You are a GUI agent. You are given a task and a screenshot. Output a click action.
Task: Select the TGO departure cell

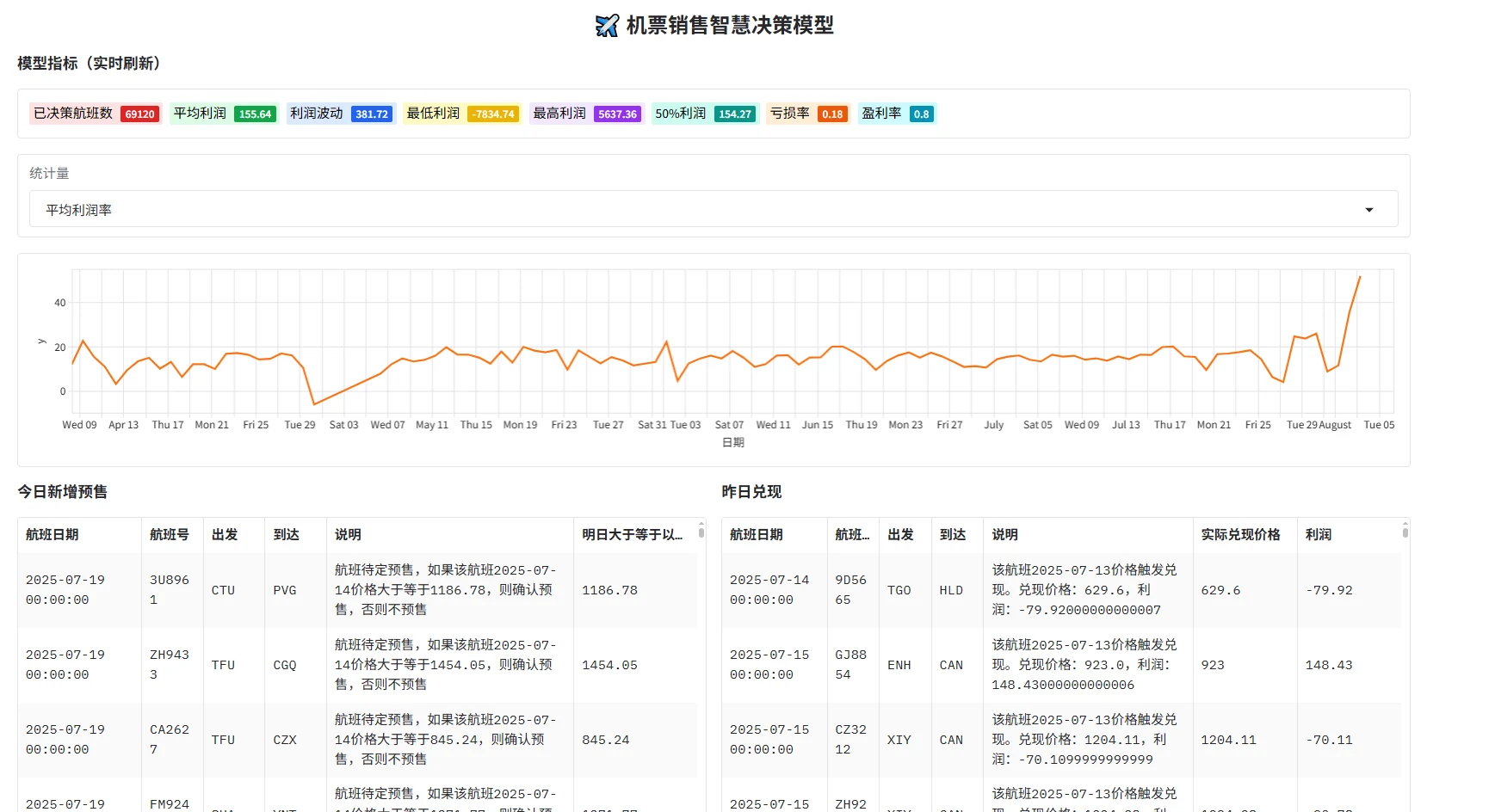coord(905,590)
